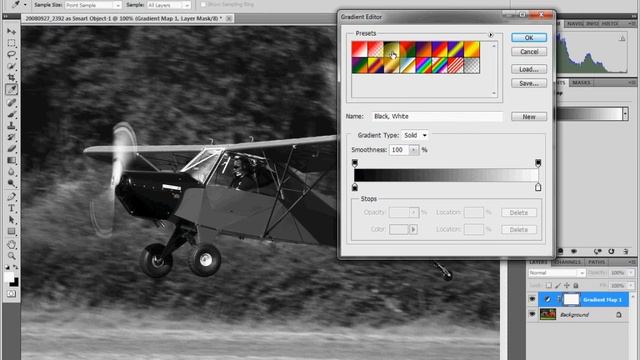Hide the Gradient Map 1 layer

point(532,300)
